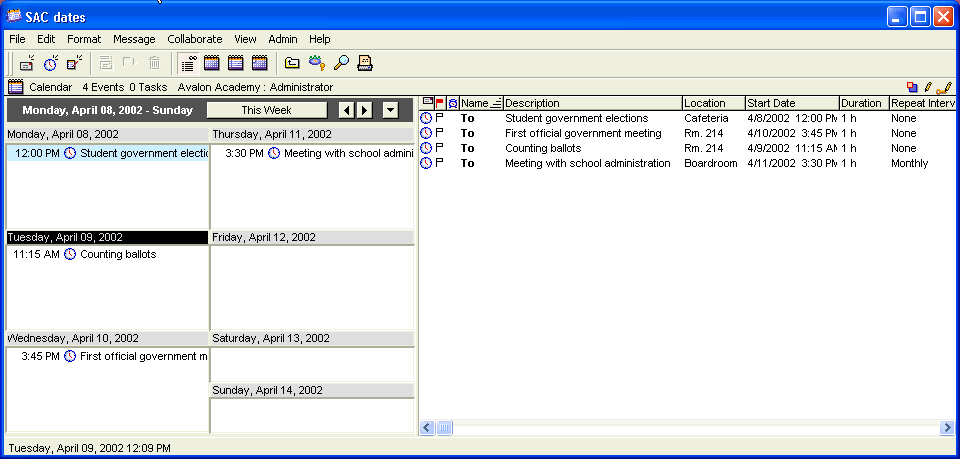Open the magnifying glass find tool

pyautogui.click(x=341, y=63)
